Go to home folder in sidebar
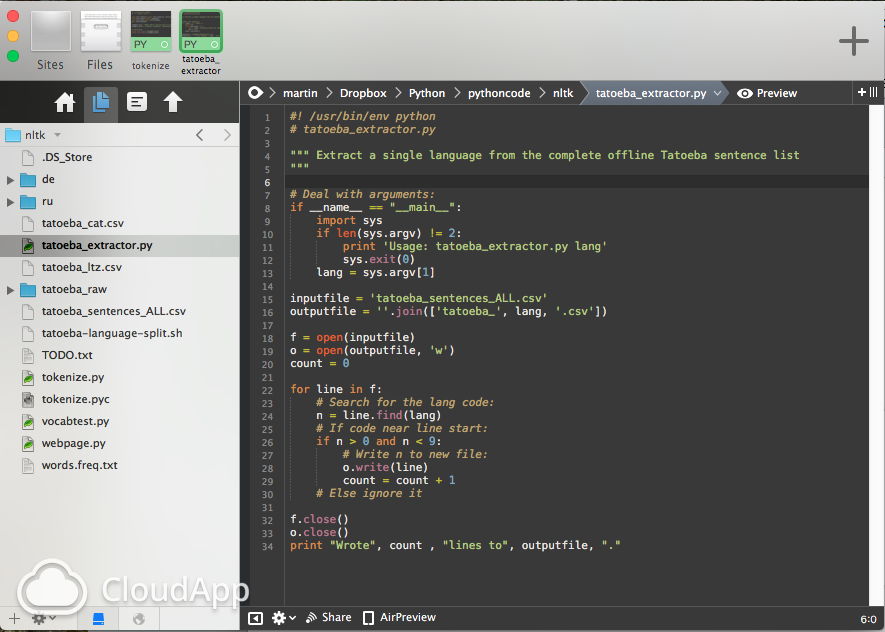The width and height of the screenshot is (885, 632). [x=65, y=102]
